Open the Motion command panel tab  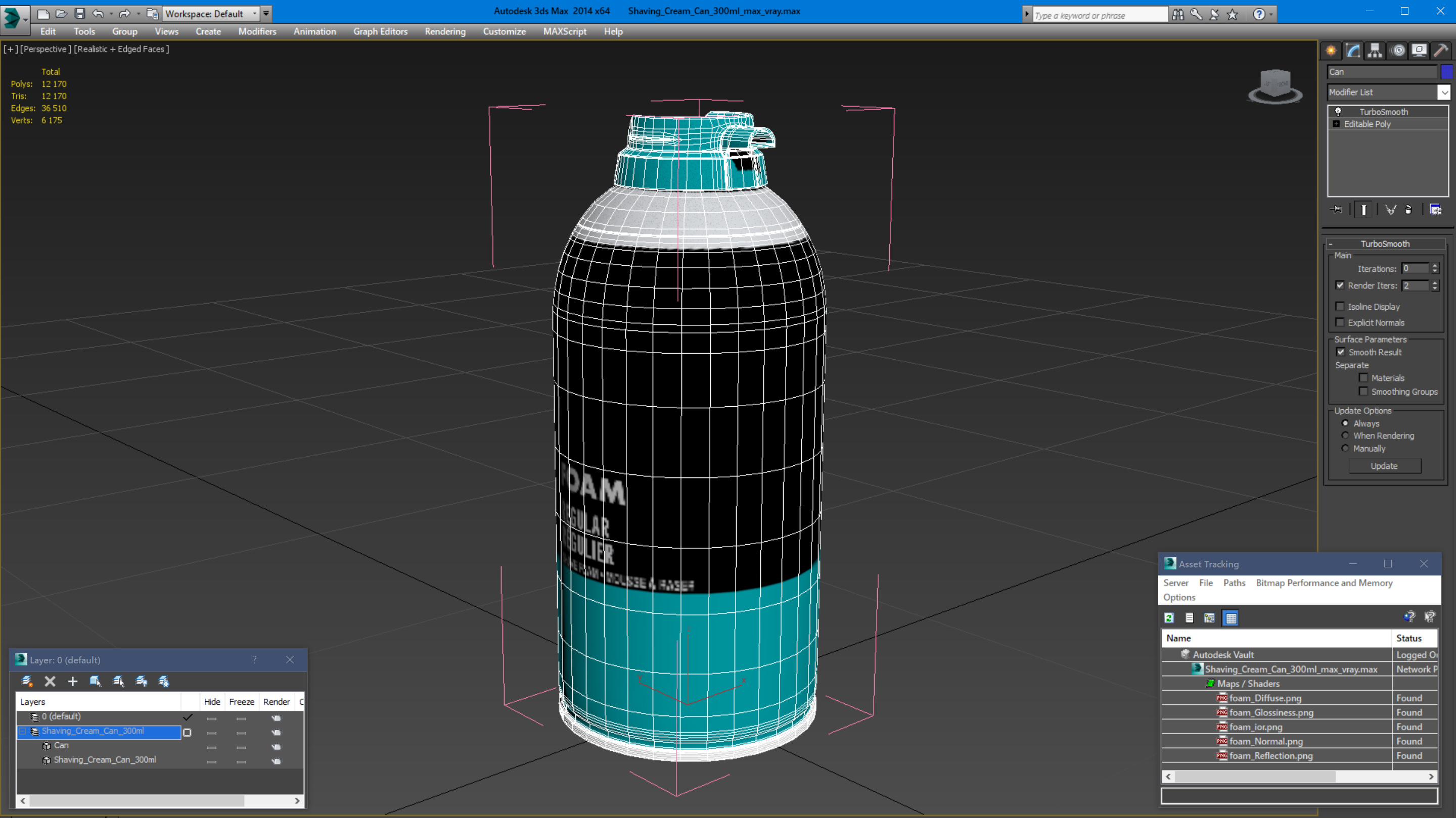(x=1398, y=51)
